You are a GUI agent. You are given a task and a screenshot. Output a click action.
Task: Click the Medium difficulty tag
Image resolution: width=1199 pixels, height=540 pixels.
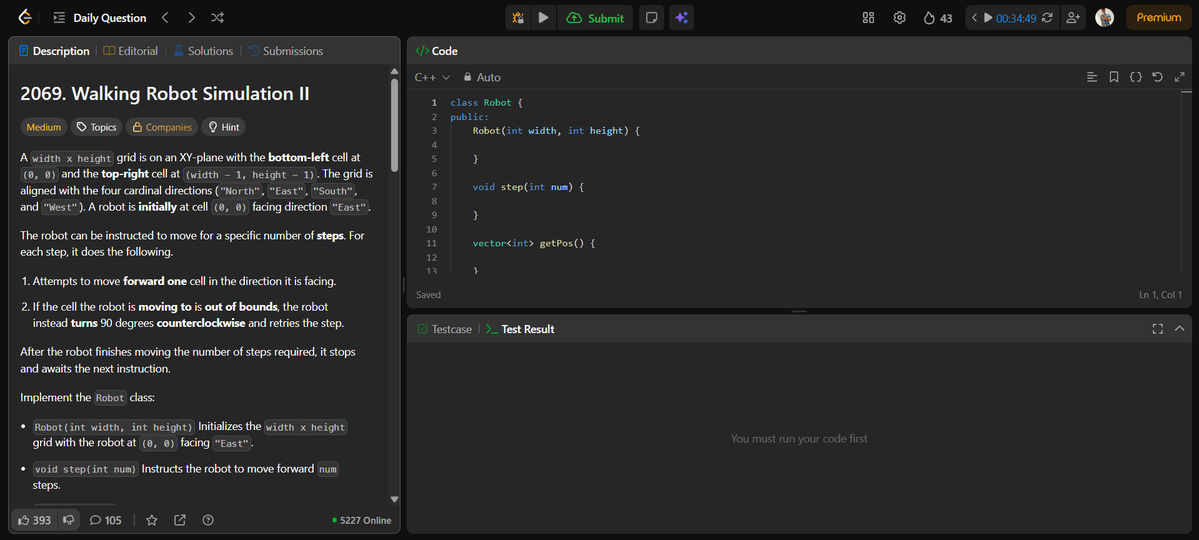pos(44,127)
